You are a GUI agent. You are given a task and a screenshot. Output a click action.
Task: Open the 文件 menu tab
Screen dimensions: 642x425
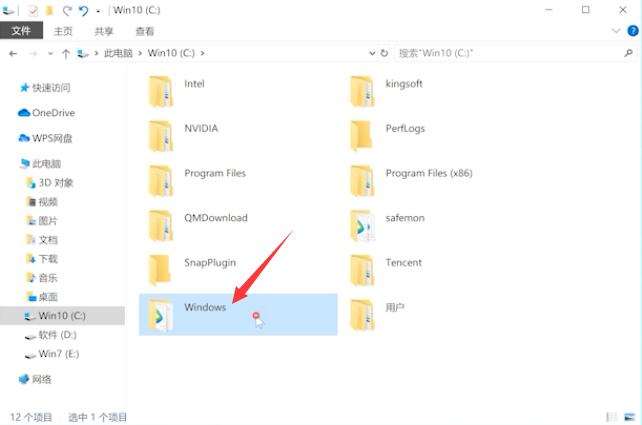click(x=21, y=31)
